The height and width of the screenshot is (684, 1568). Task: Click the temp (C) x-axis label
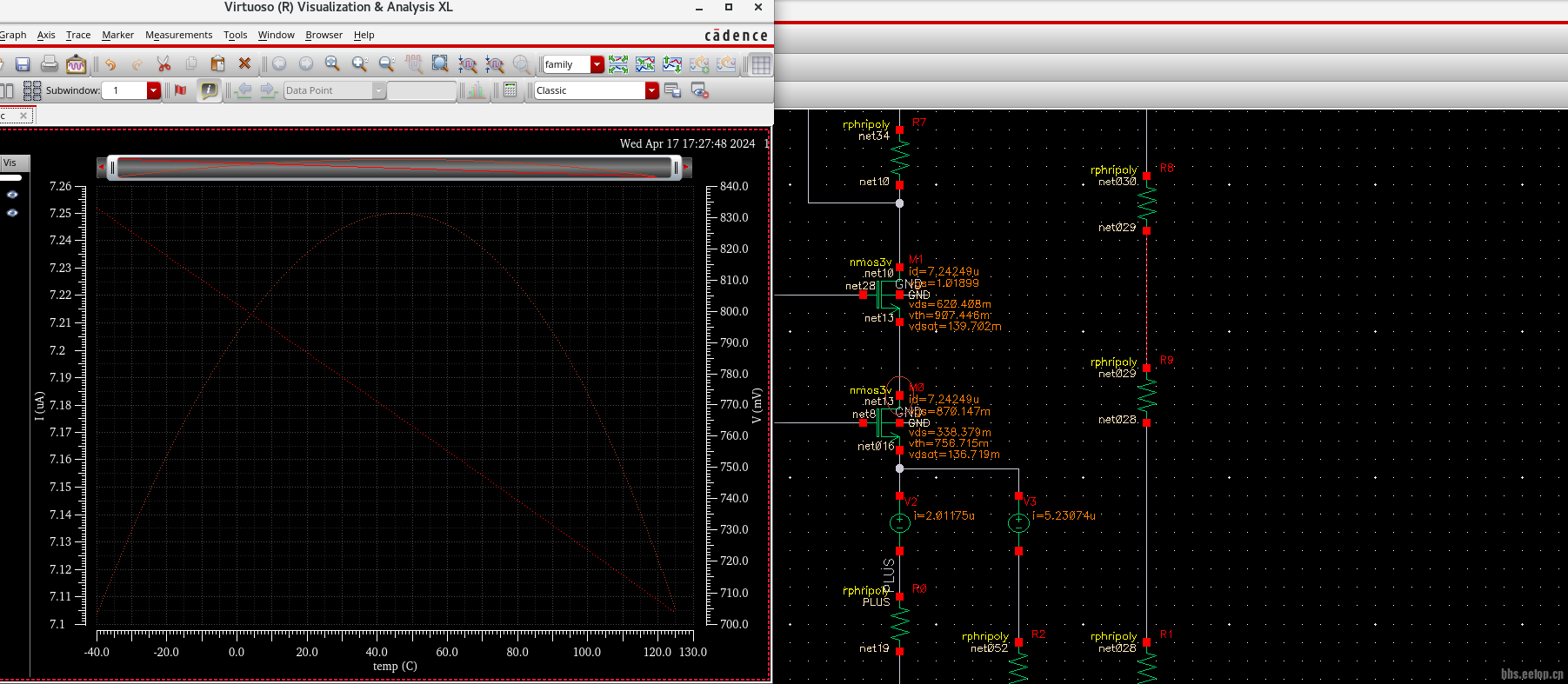click(395, 667)
